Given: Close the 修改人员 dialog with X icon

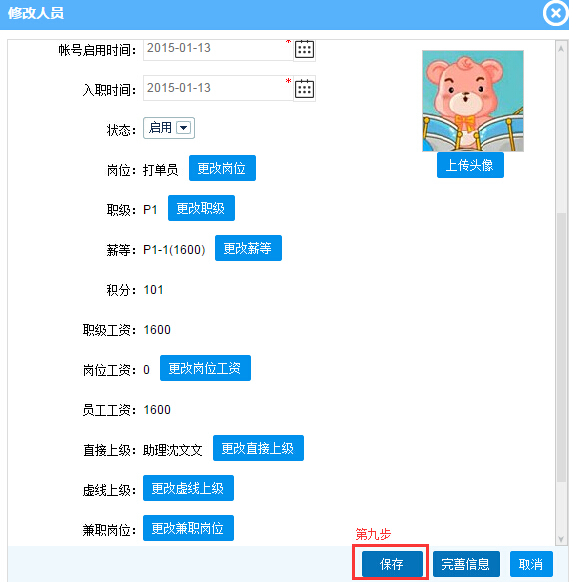Looking at the screenshot, I should click(555, 13).
